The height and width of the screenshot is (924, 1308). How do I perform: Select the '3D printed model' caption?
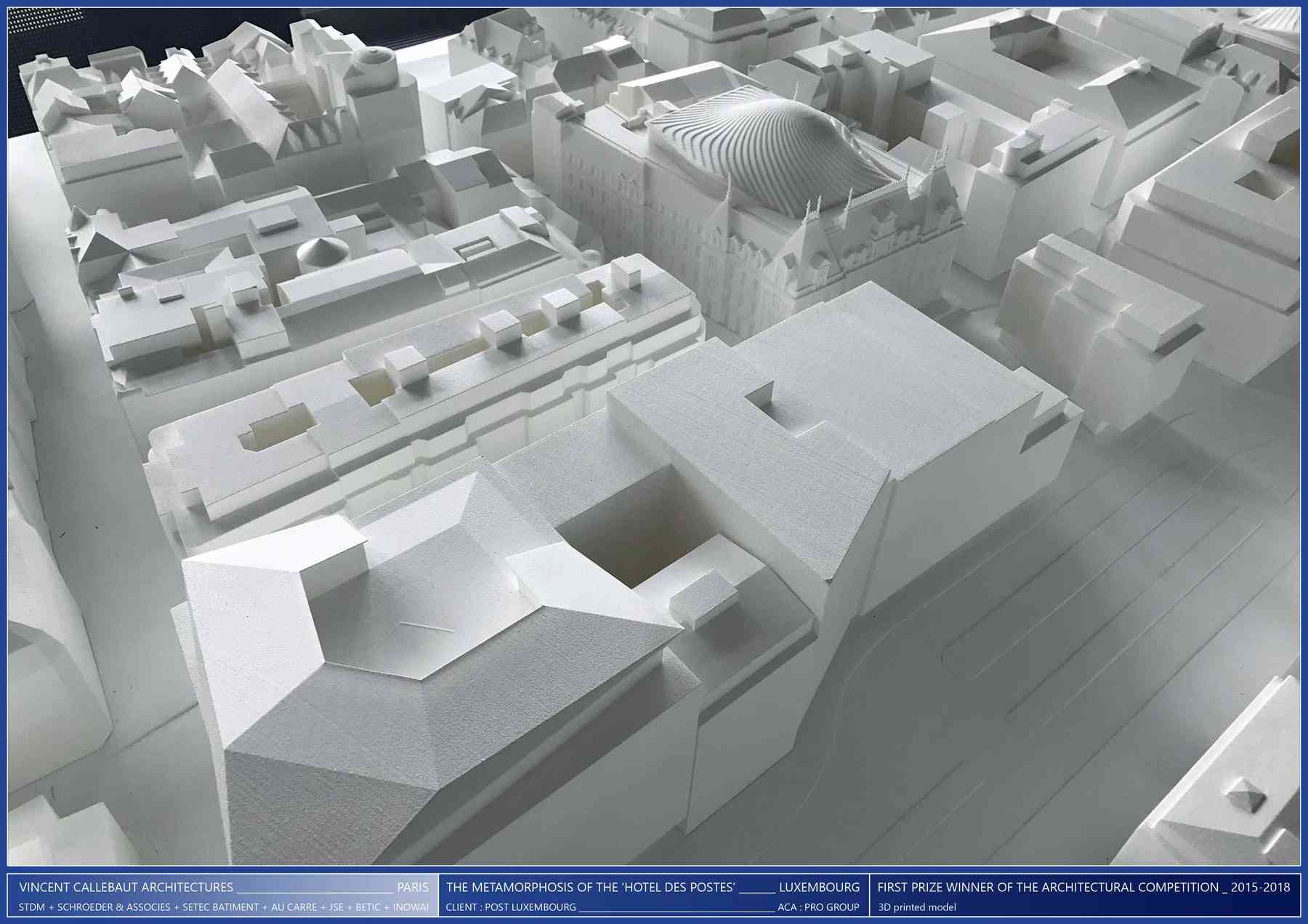917,907
